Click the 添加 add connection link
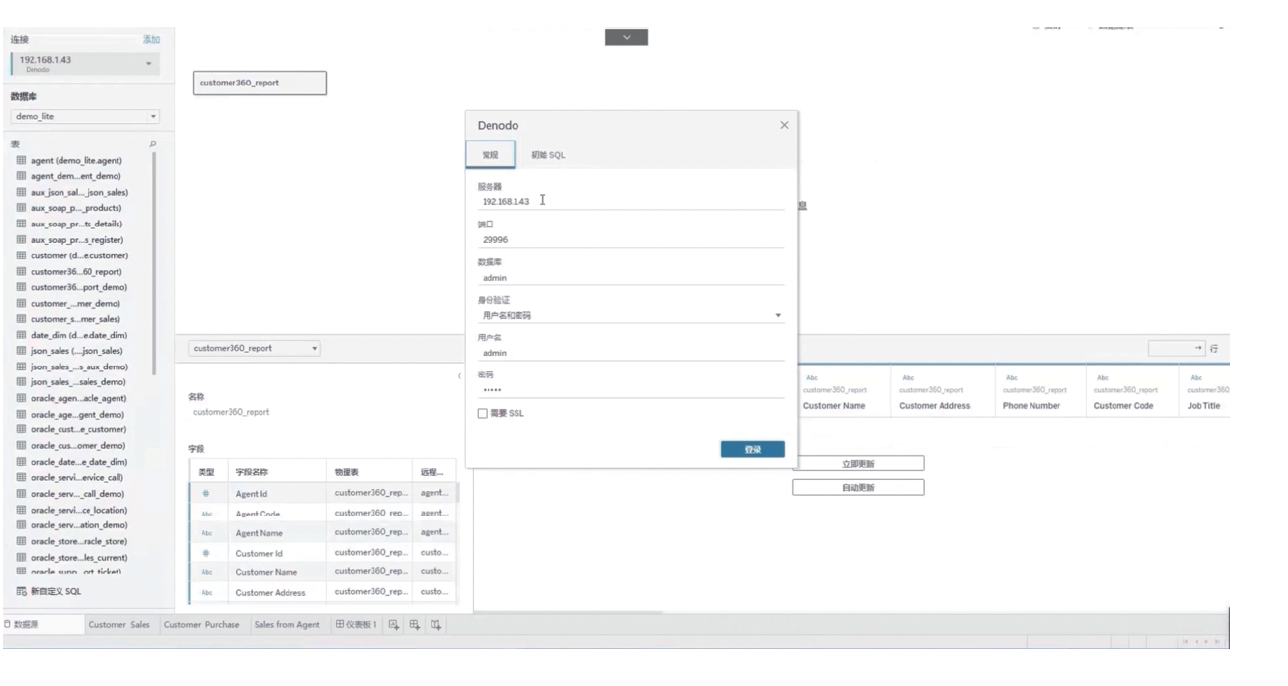This screenshot has width=1288, height=686. click(151, 39)
